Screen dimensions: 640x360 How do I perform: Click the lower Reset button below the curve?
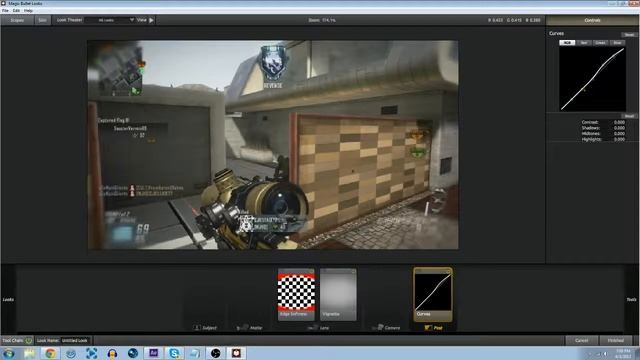pos(629,116)
